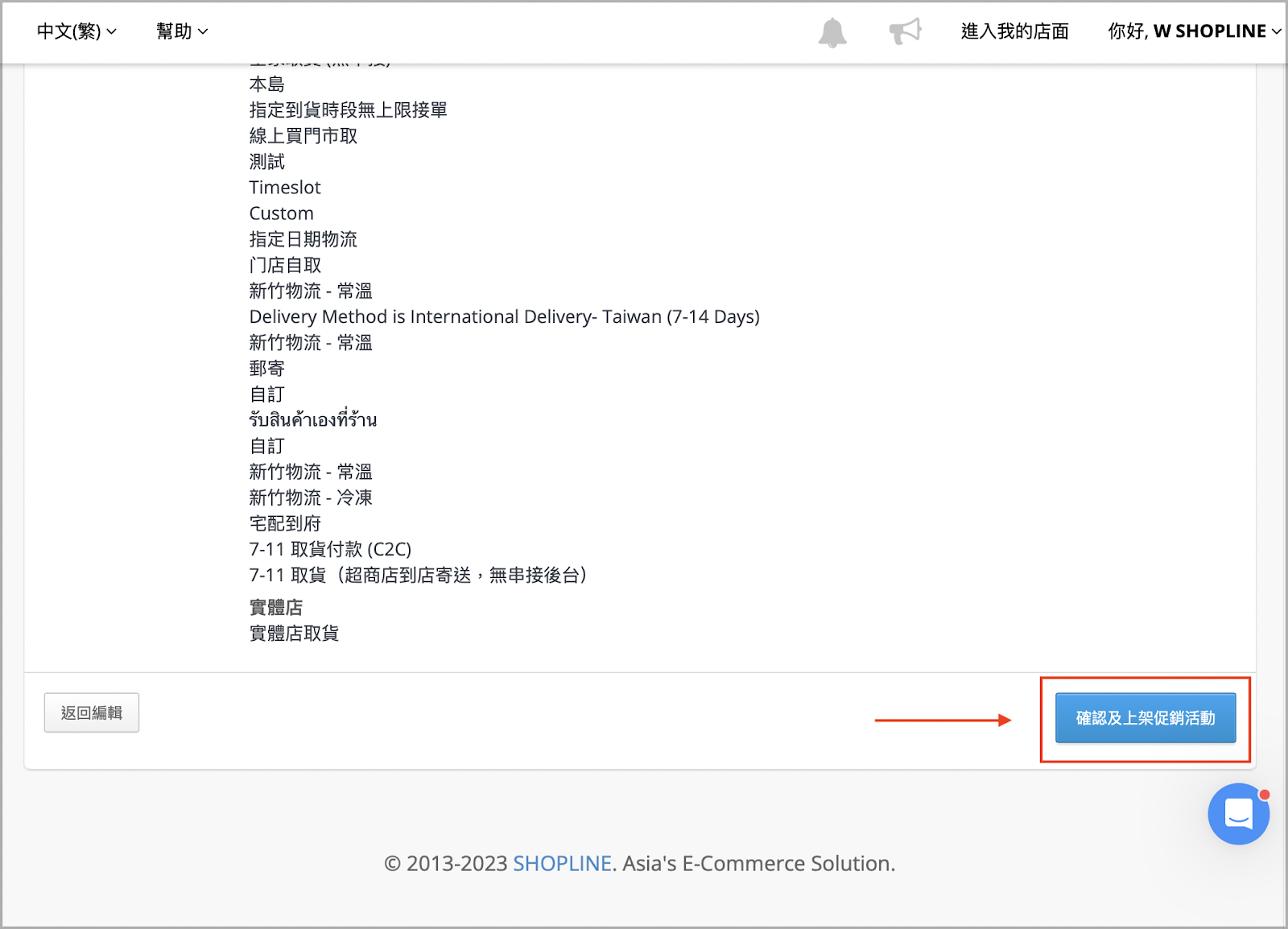Select 指定到貨時段無上限接單 text
This screenshot has height=929, width=1288.
point(348,109)
